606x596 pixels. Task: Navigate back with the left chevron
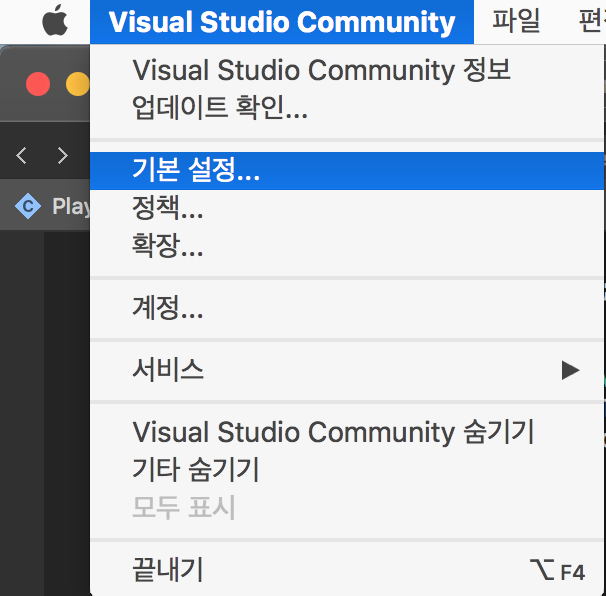click(x=21, y=155)
